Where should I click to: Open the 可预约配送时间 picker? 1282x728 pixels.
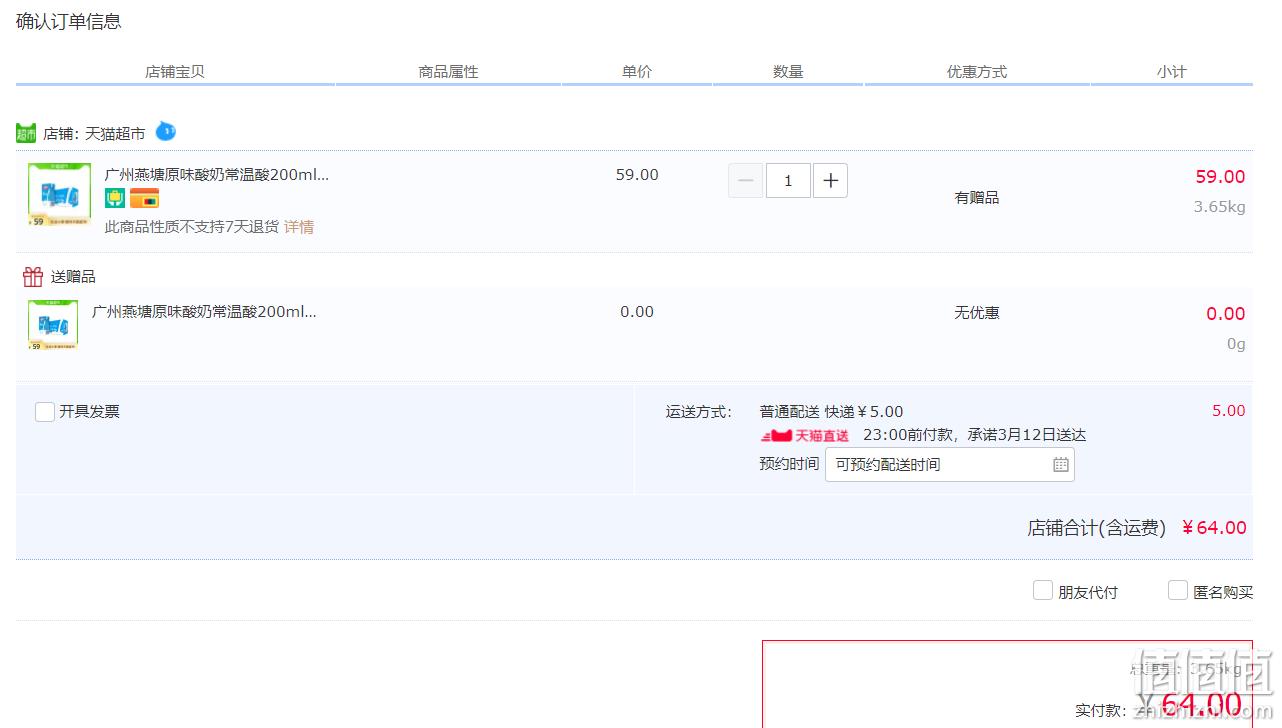click(949, 465)
